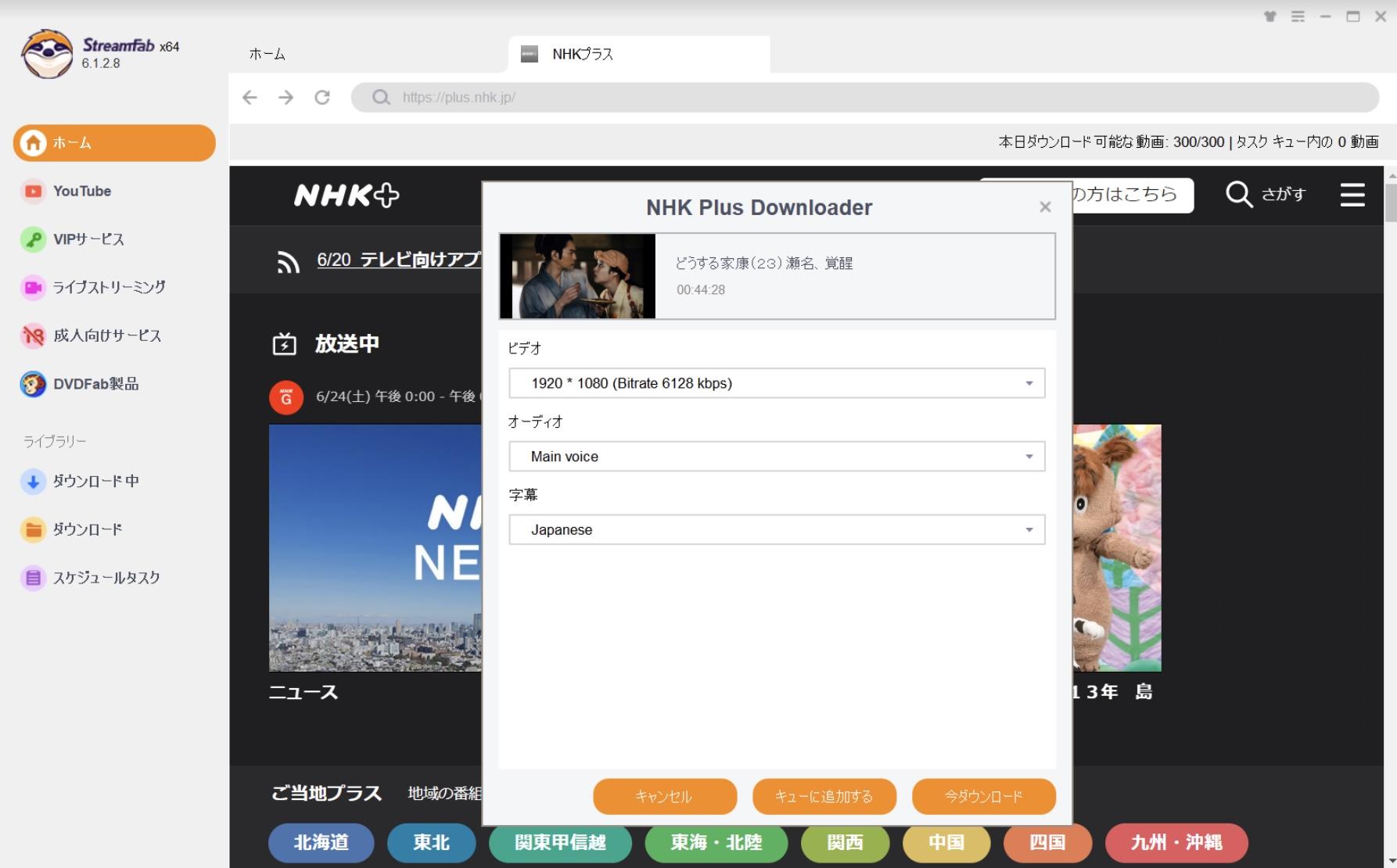The image size is (1397, 868).
Task: Open the ビデオ resolution dropdown
Action: click(x=777, y=383)
